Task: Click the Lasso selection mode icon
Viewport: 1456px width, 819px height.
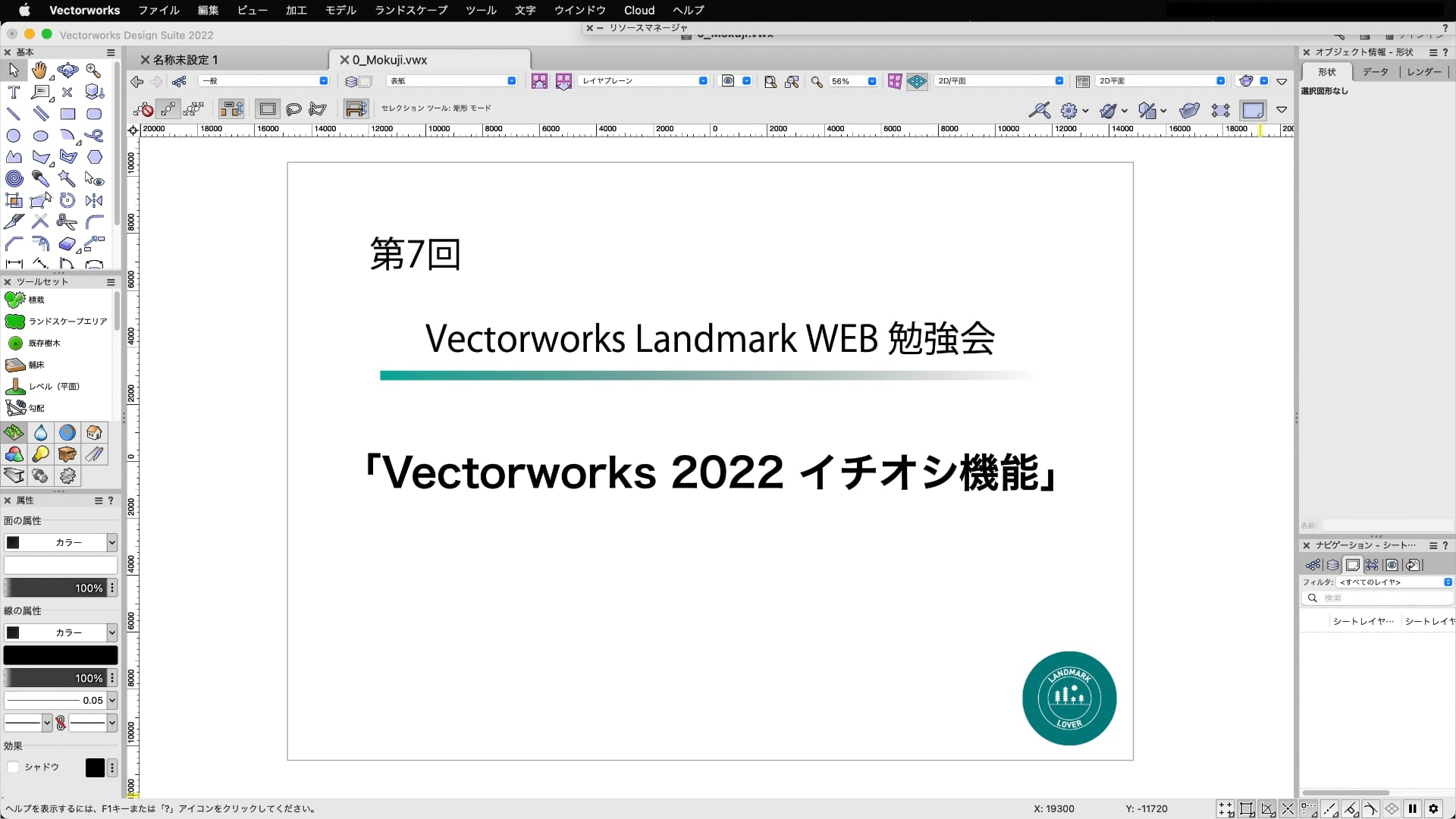Action: (x=293, y=109)
